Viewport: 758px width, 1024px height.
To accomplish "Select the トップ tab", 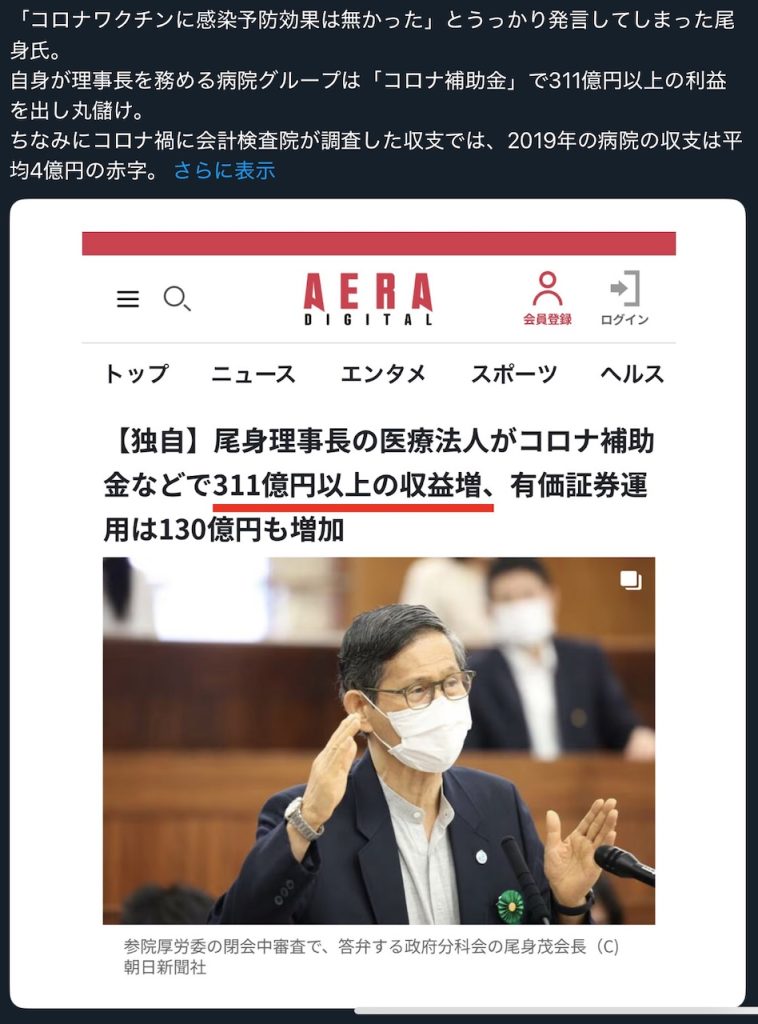I will [137, 374].
